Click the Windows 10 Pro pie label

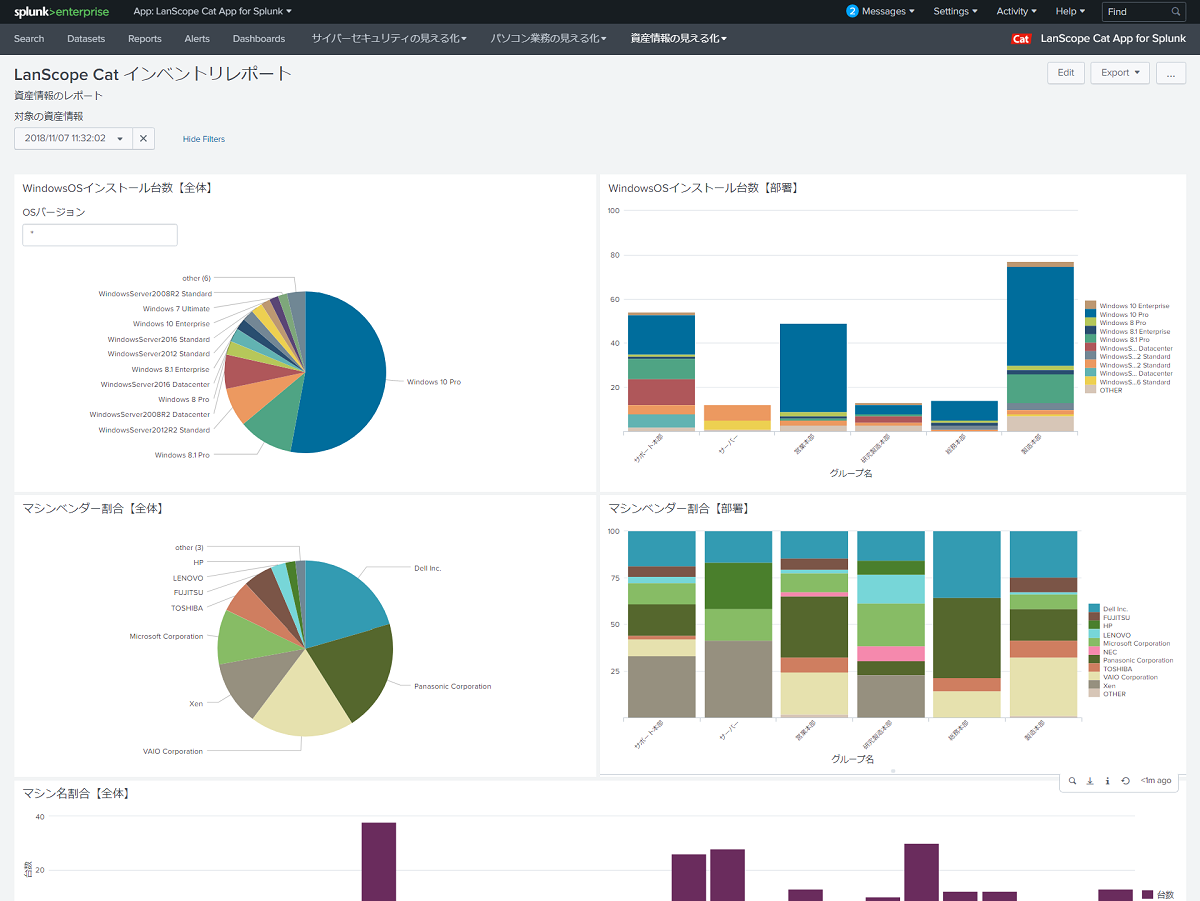click(x=433, y=382)
